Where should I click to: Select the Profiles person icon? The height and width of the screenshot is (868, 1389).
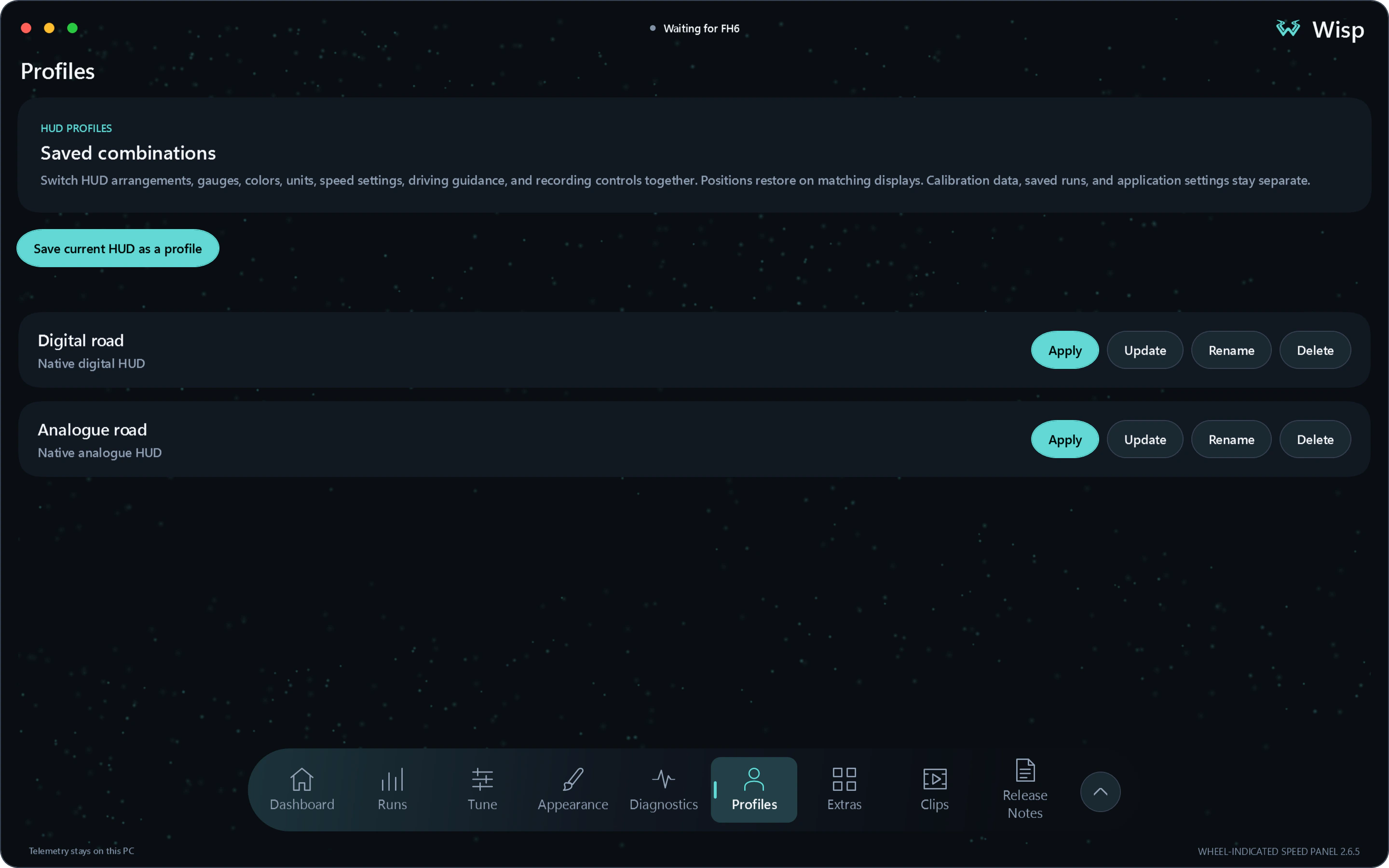[754, 779]
